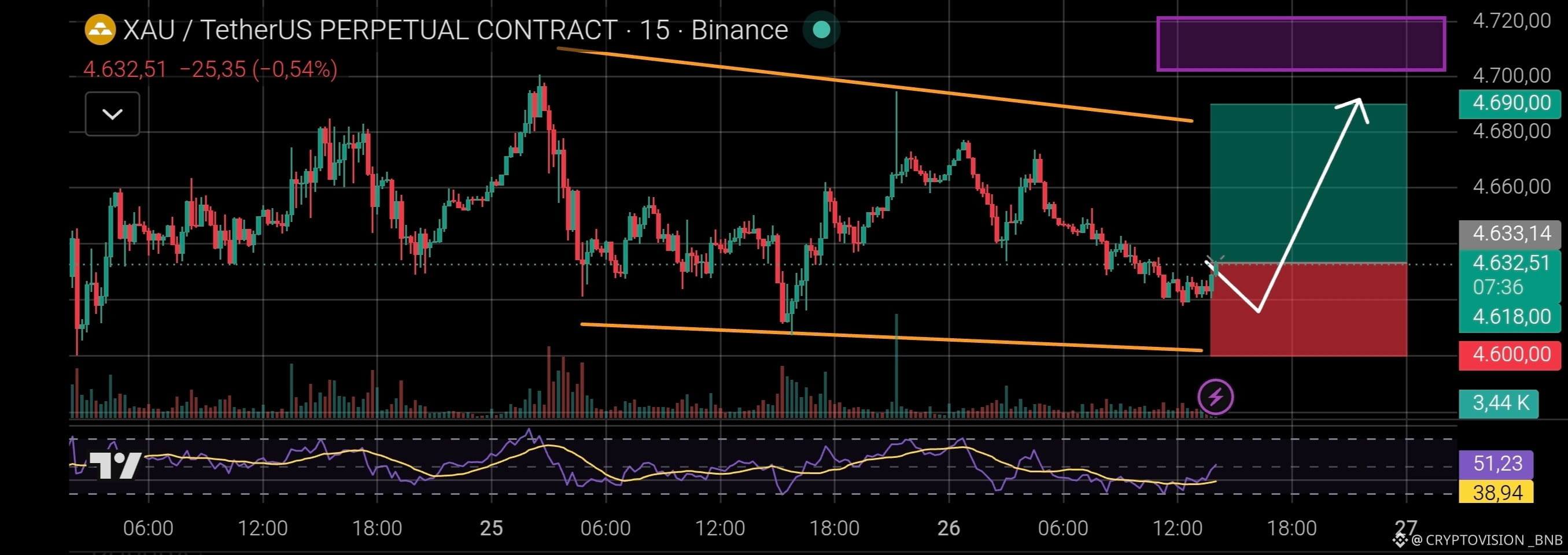Click the 27 date label on time axis

click(x=1407, y=527)
